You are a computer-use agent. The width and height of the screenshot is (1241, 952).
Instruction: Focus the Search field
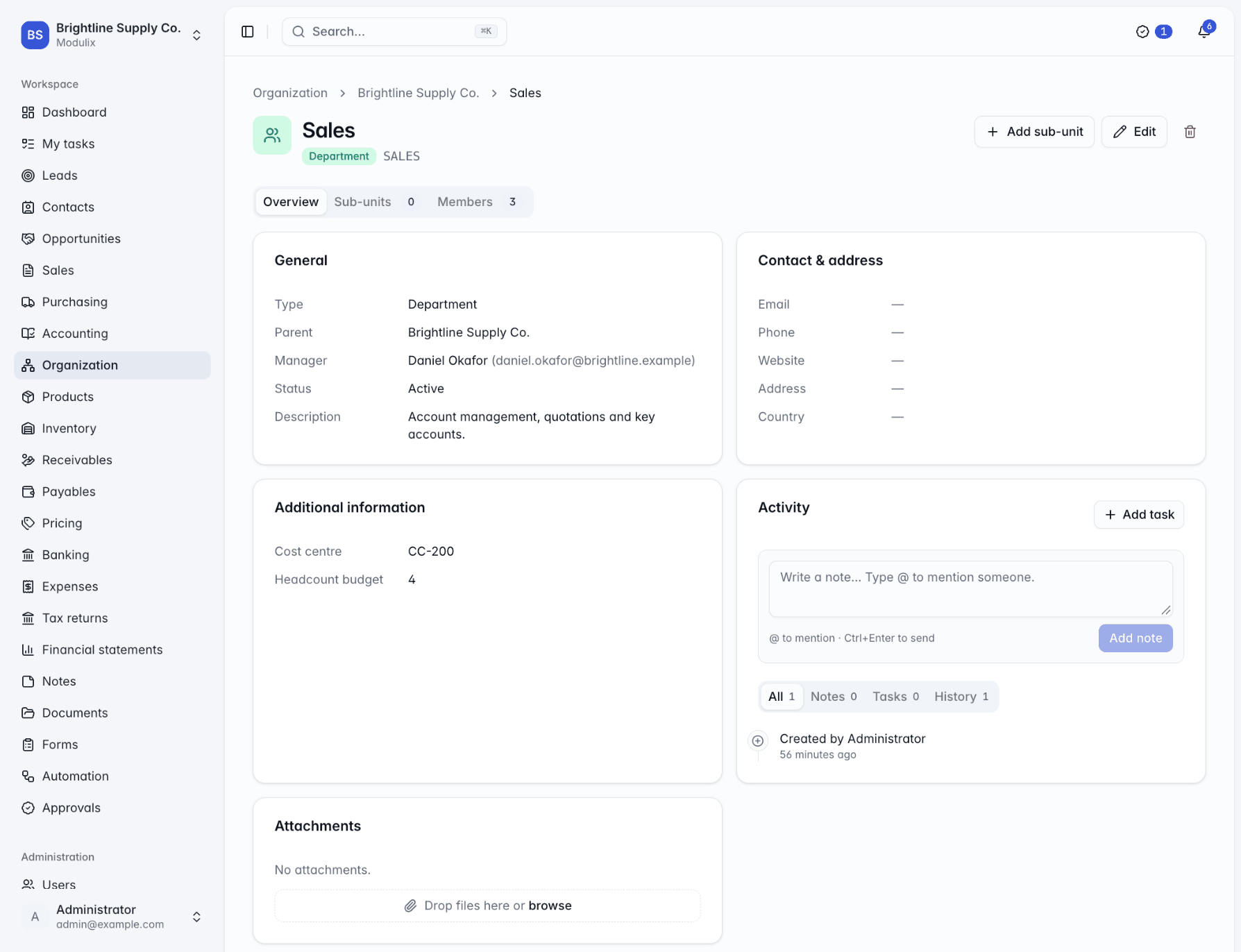point(394,31)
